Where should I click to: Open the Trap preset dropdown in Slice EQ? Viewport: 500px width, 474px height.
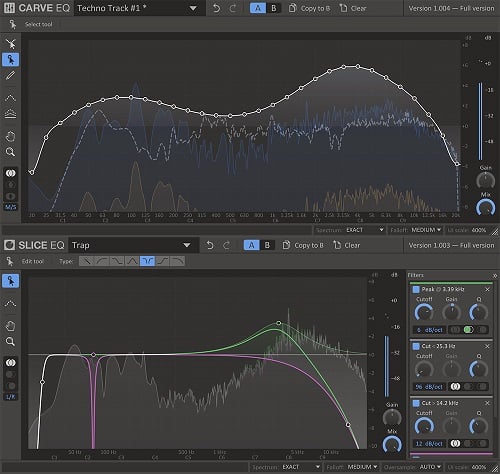click(133, 245)
